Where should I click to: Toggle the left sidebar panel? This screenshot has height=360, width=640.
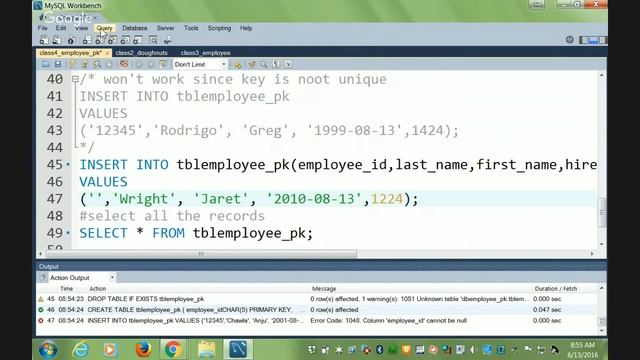584,40
